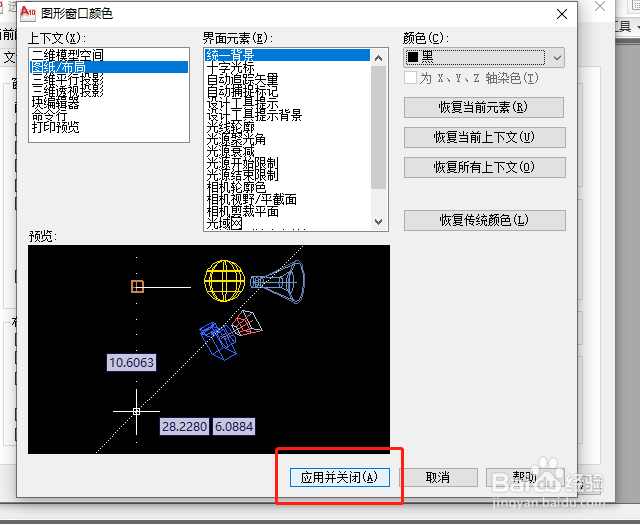Select 相机轮廓色 interface element

click(x=287, y=187)
